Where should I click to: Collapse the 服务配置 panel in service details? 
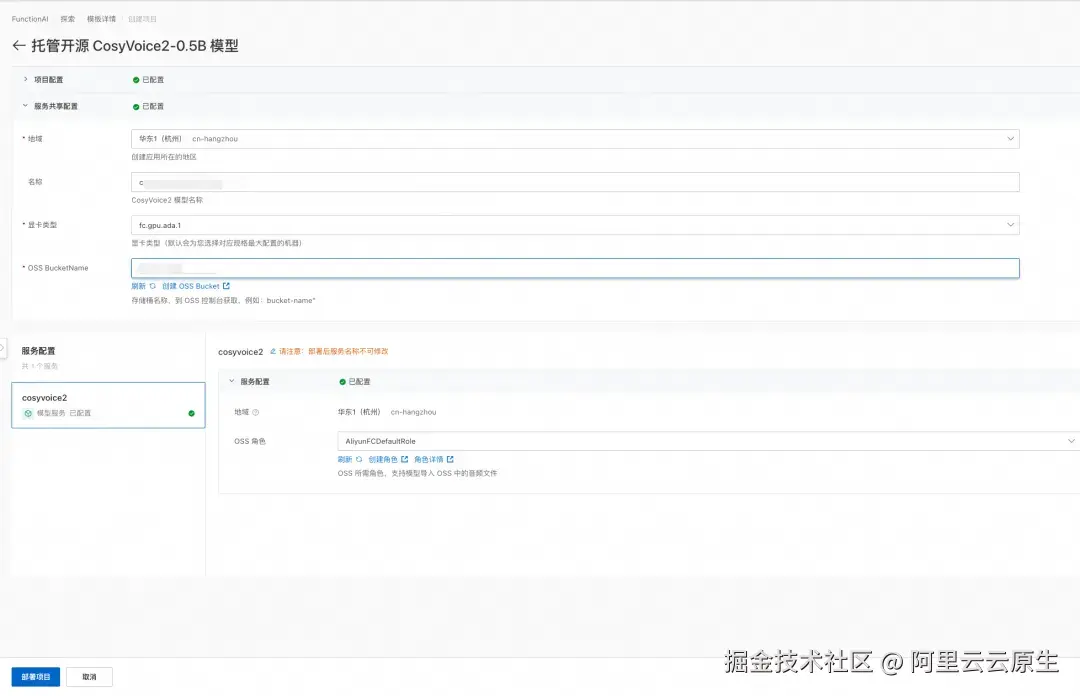[231, 381]
